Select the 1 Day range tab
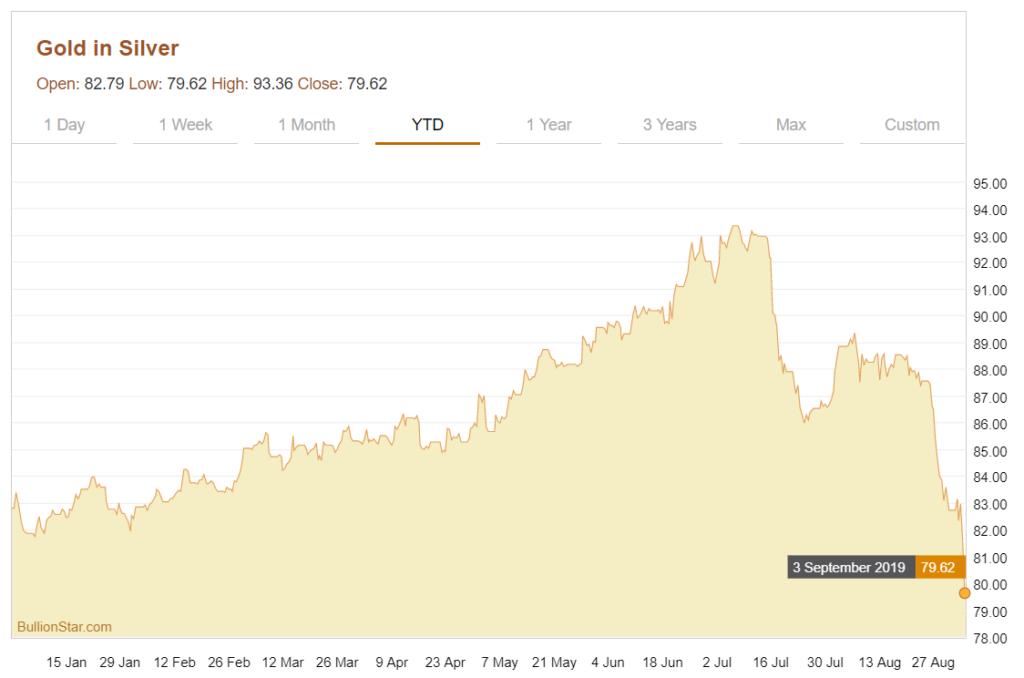 pyautogui.click(x=64, y=125)
